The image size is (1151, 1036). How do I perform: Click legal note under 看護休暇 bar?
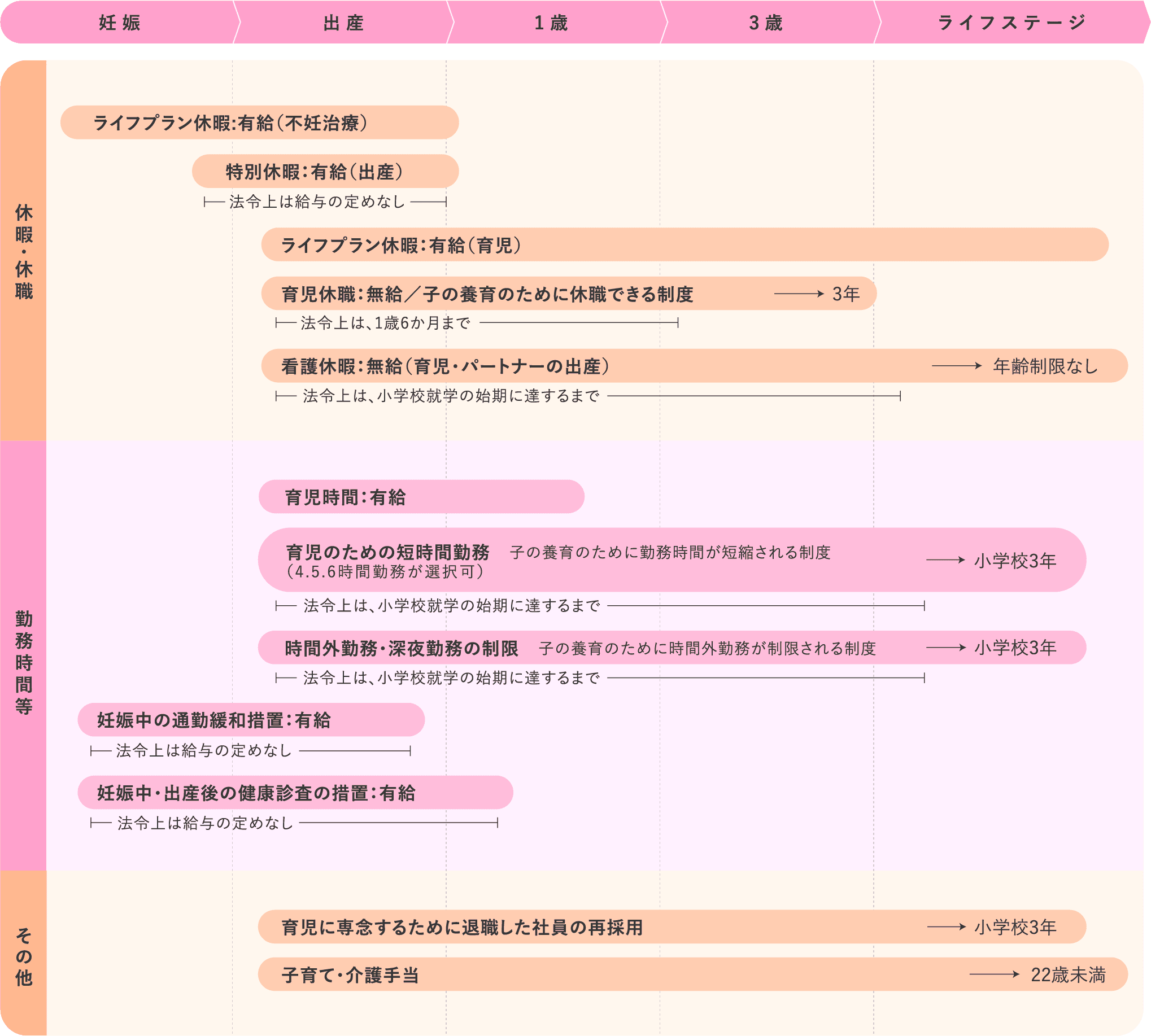point(451,396)
